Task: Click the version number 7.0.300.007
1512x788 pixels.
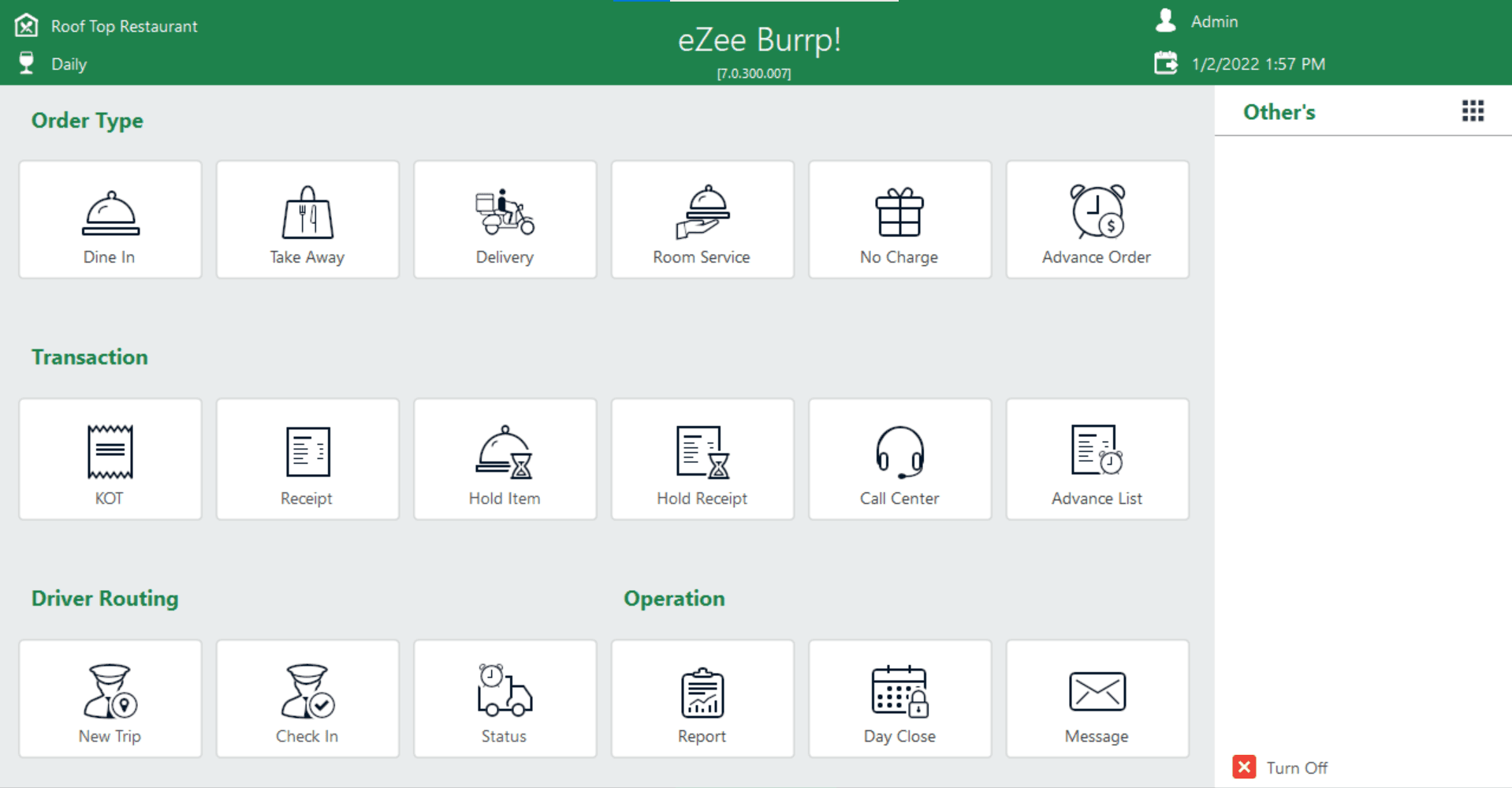Action: [x=754, y=73]
